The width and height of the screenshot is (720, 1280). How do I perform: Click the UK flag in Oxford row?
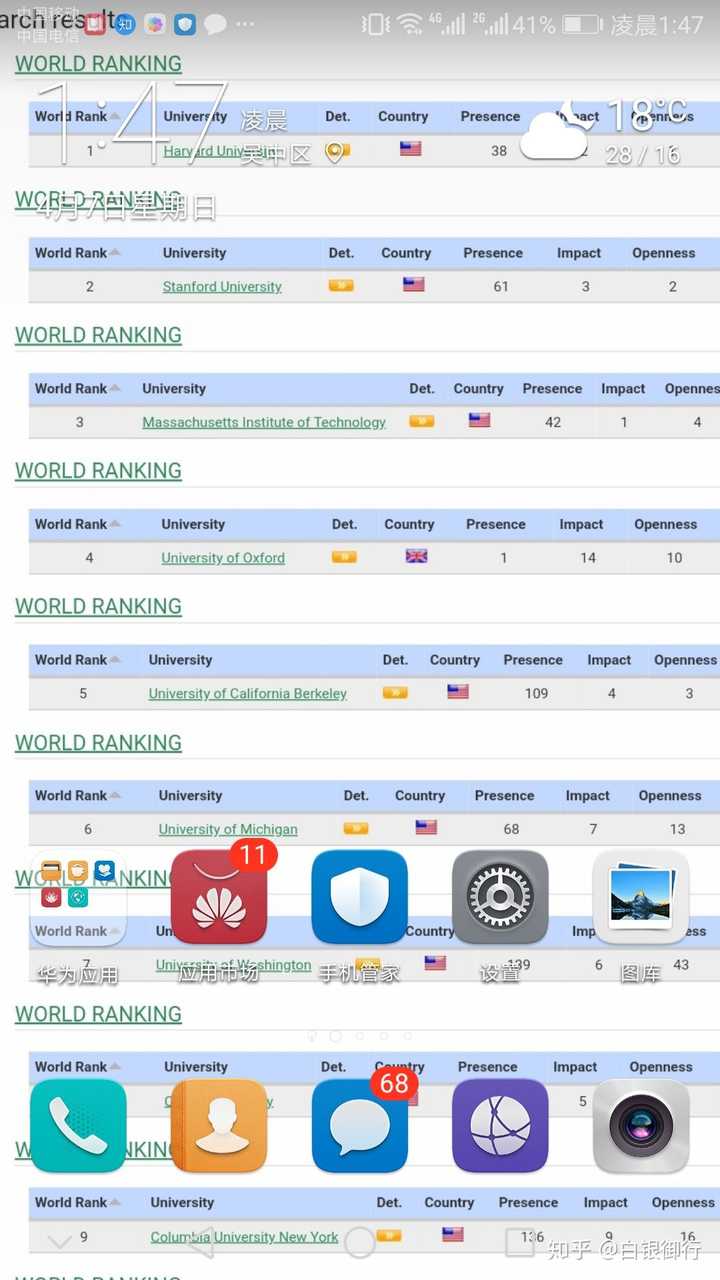click(x=416, y=556)
